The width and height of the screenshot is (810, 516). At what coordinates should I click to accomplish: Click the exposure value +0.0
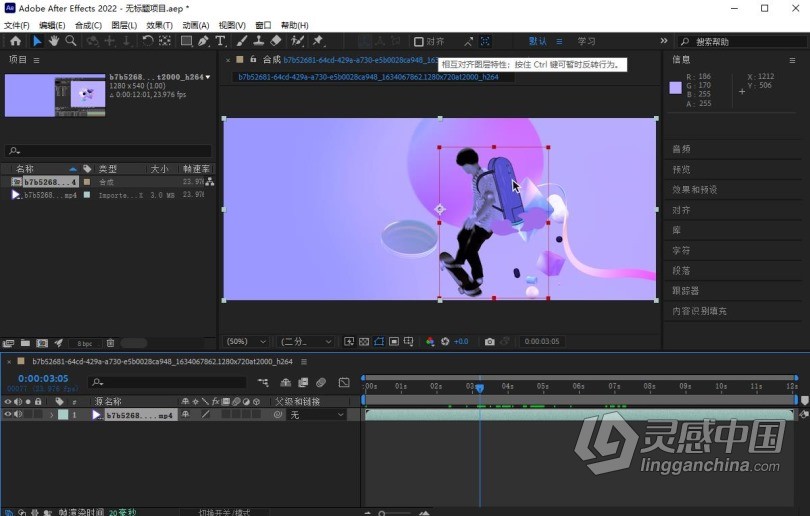point(461,341)
